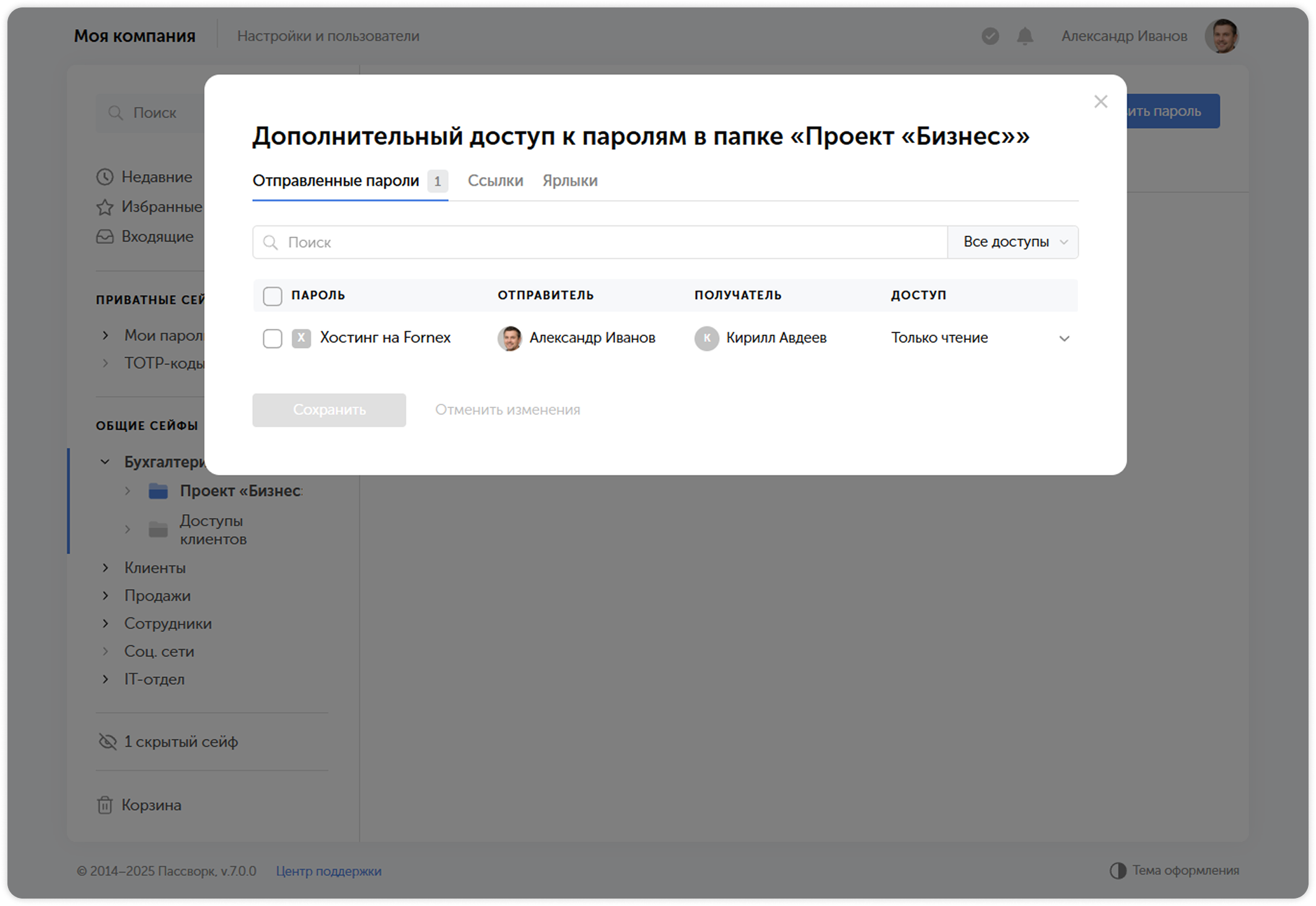
Task: Click sender avatar of Александр Иванов in table
Action: 510,338
